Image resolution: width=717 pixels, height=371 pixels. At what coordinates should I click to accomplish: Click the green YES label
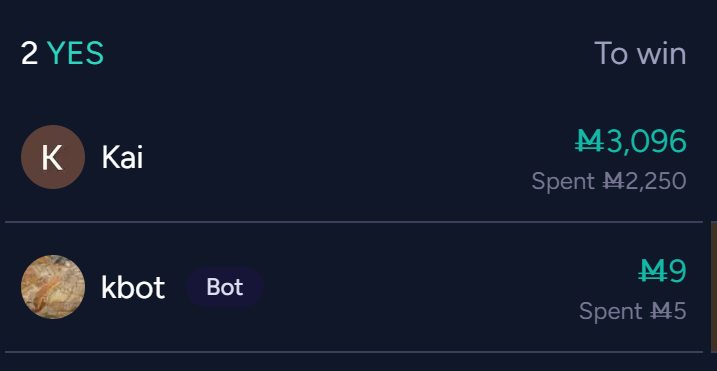[75, 54]
